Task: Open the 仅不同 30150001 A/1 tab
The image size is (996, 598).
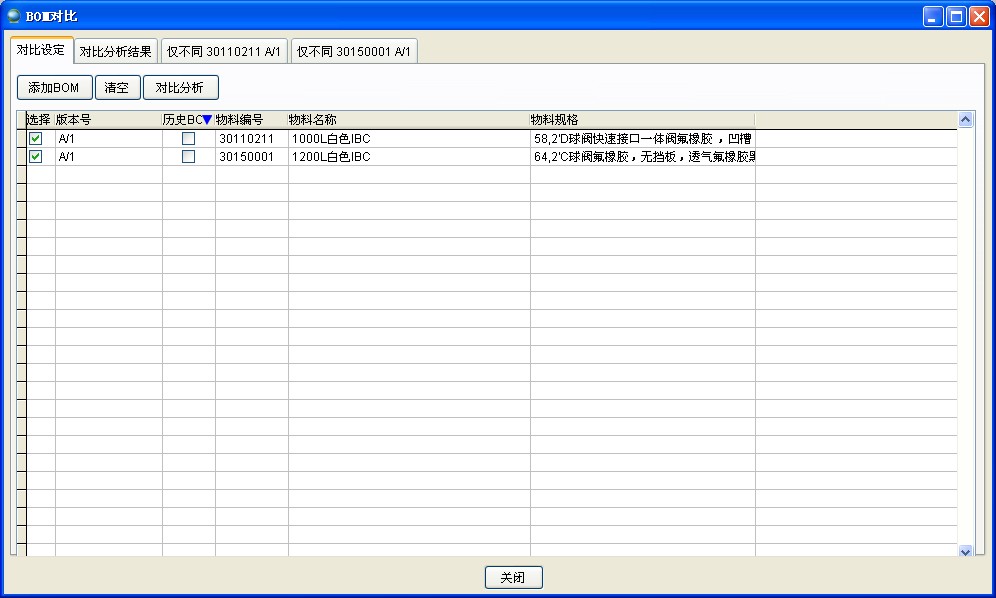Action: (354, 51)
